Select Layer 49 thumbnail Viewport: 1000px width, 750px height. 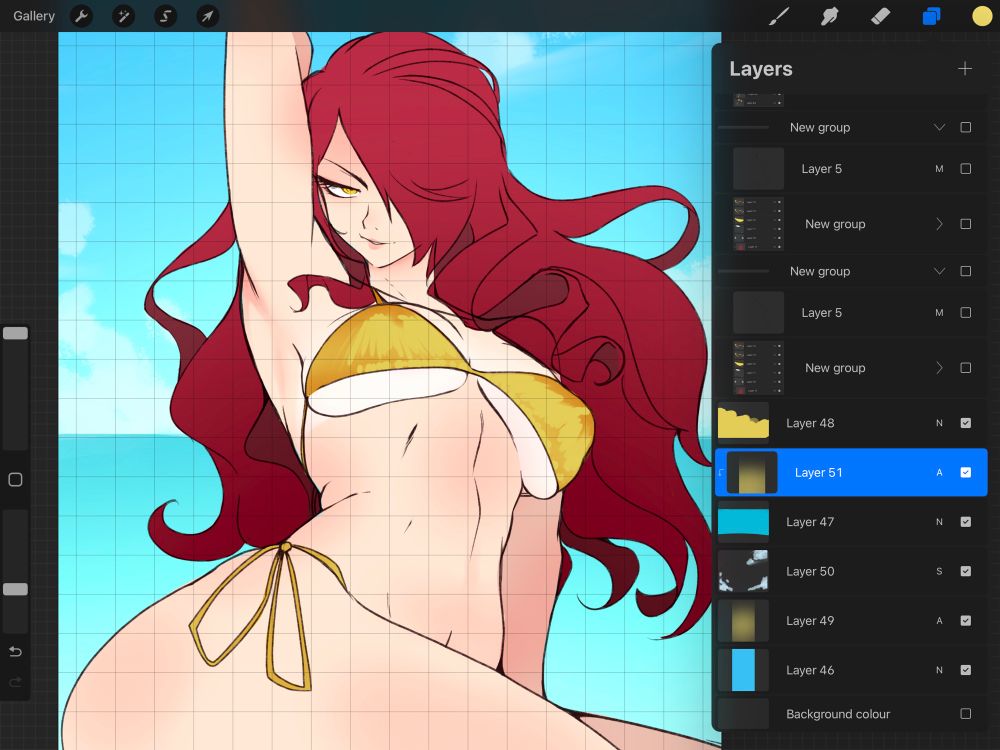tap(743, 621)
